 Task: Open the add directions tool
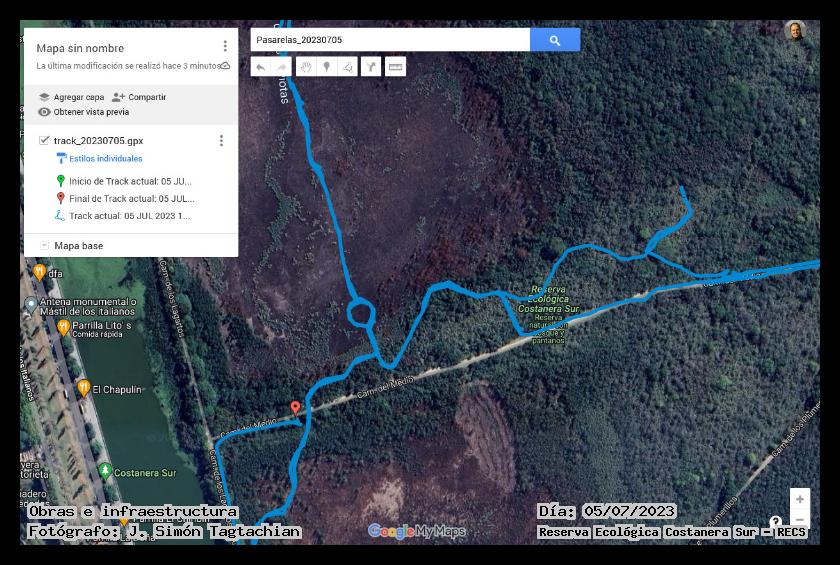370,67
